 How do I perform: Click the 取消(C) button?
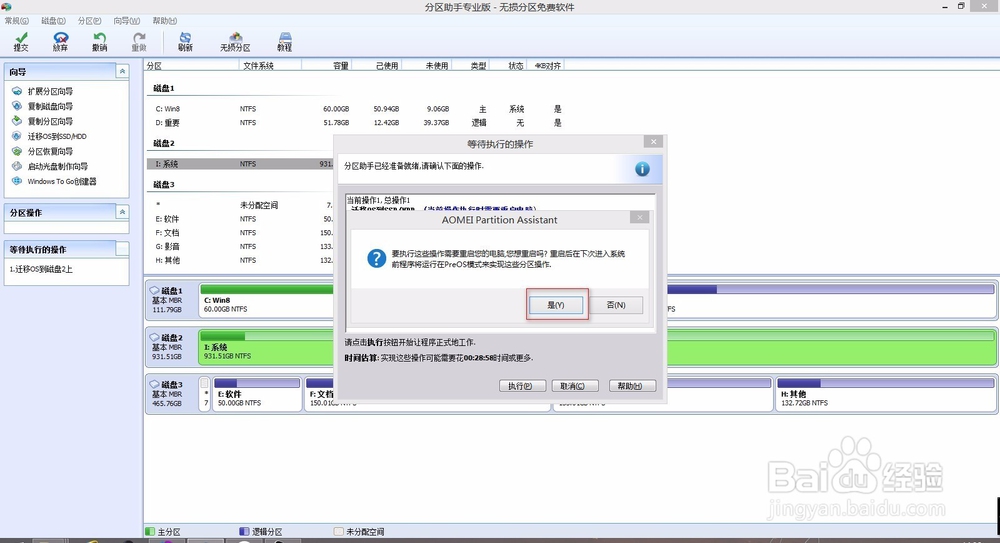click(575, 386)
